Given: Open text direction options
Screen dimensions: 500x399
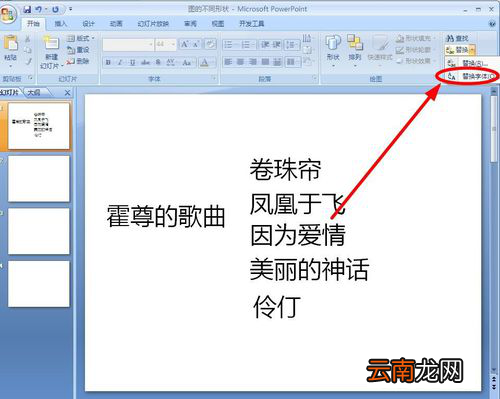Looking at the screenshot, I should click(307, 38).
